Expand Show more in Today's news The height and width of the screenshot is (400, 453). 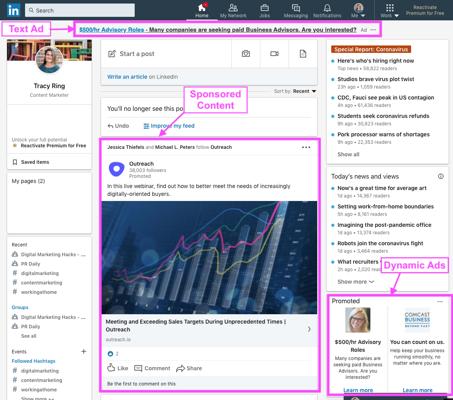[355, 282]
